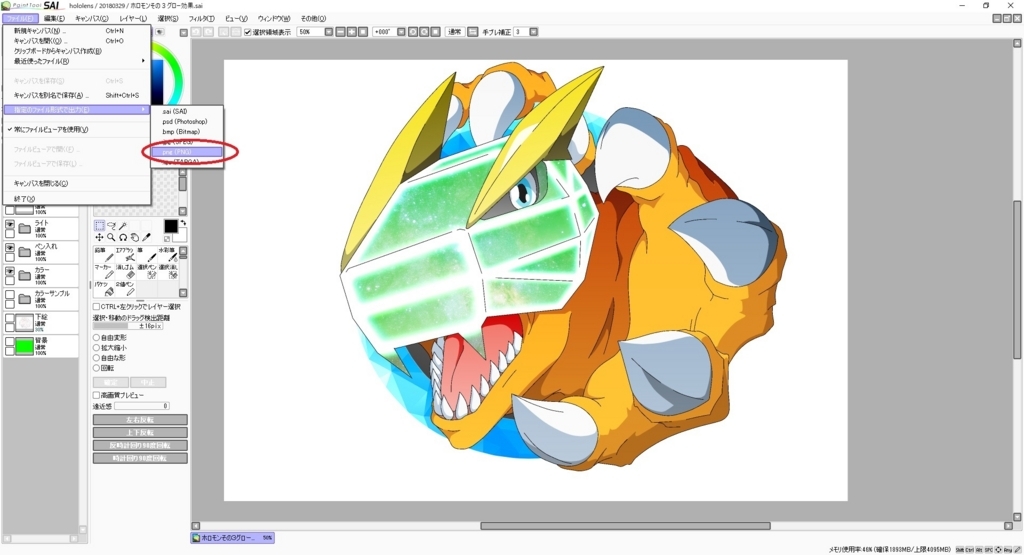
Task: Select the move tool
Action: pos(99,238)
